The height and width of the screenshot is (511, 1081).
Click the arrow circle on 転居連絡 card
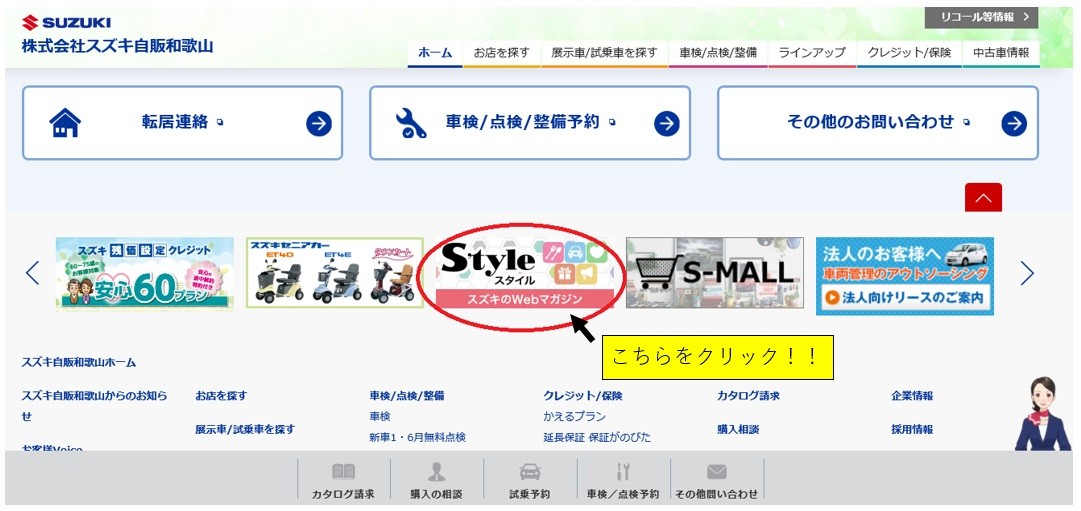pos(319,124)
